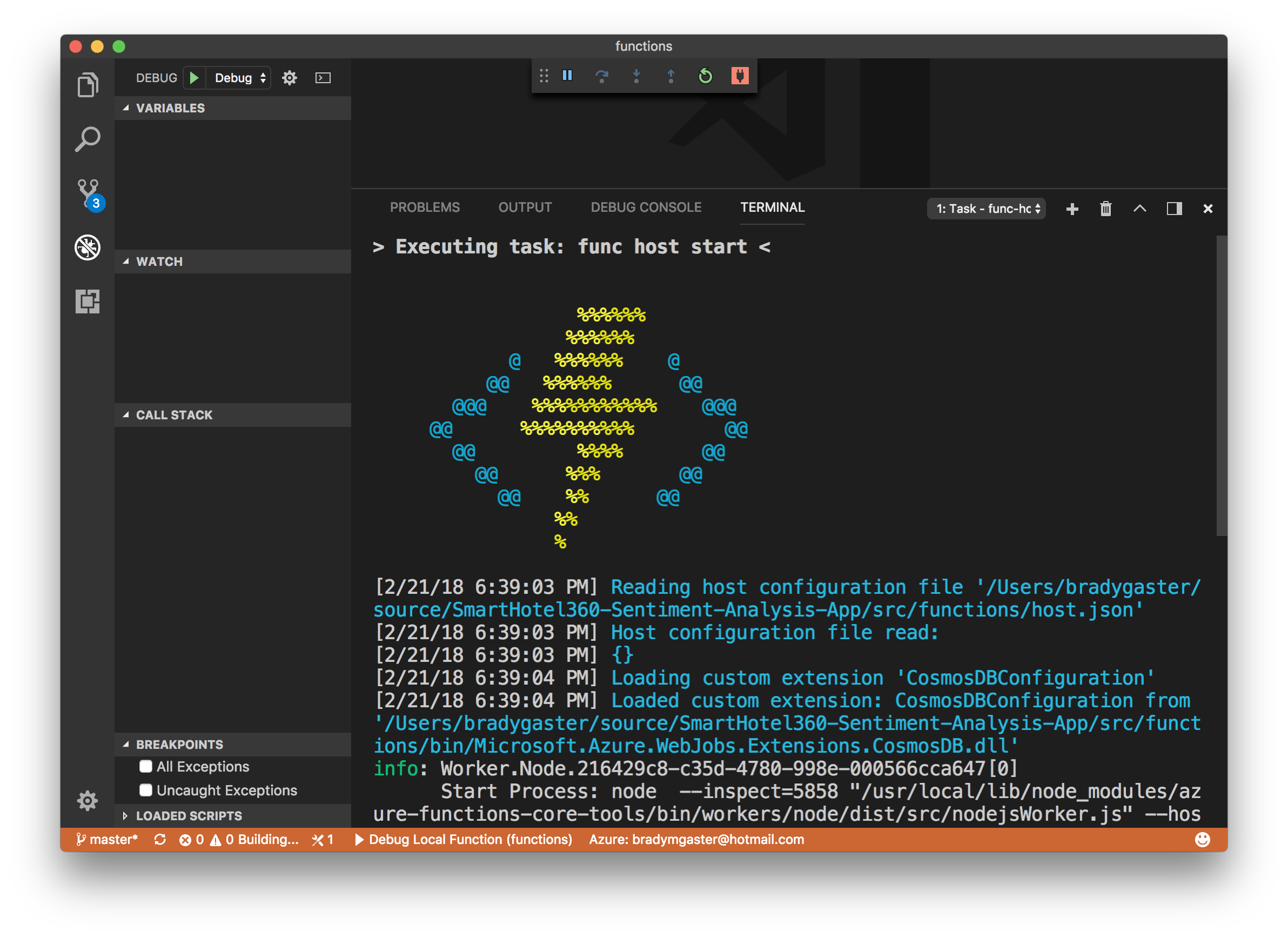
Task: Open the Search view in activity bar
Action: tap(88, 139)
